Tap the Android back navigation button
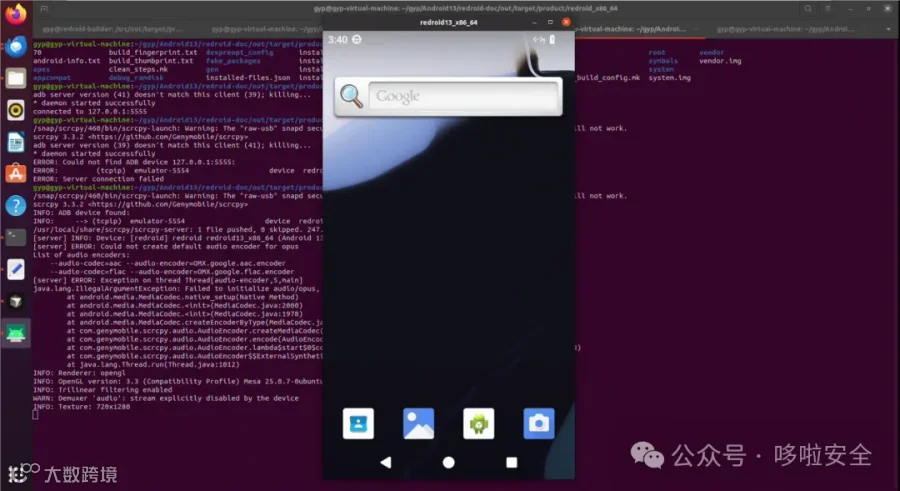The width and height of the screenshot is (900, 491). (x=386, y=462)
